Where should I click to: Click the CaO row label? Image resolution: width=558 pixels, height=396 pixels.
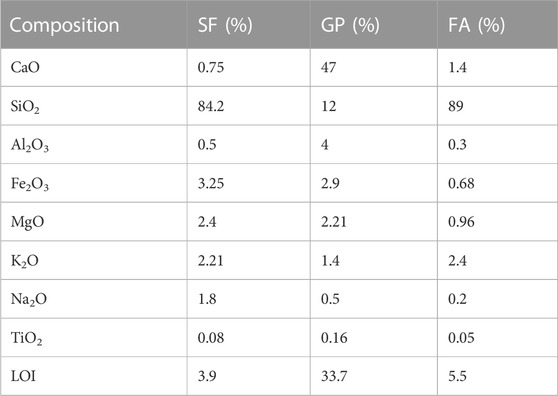(25, 67)
